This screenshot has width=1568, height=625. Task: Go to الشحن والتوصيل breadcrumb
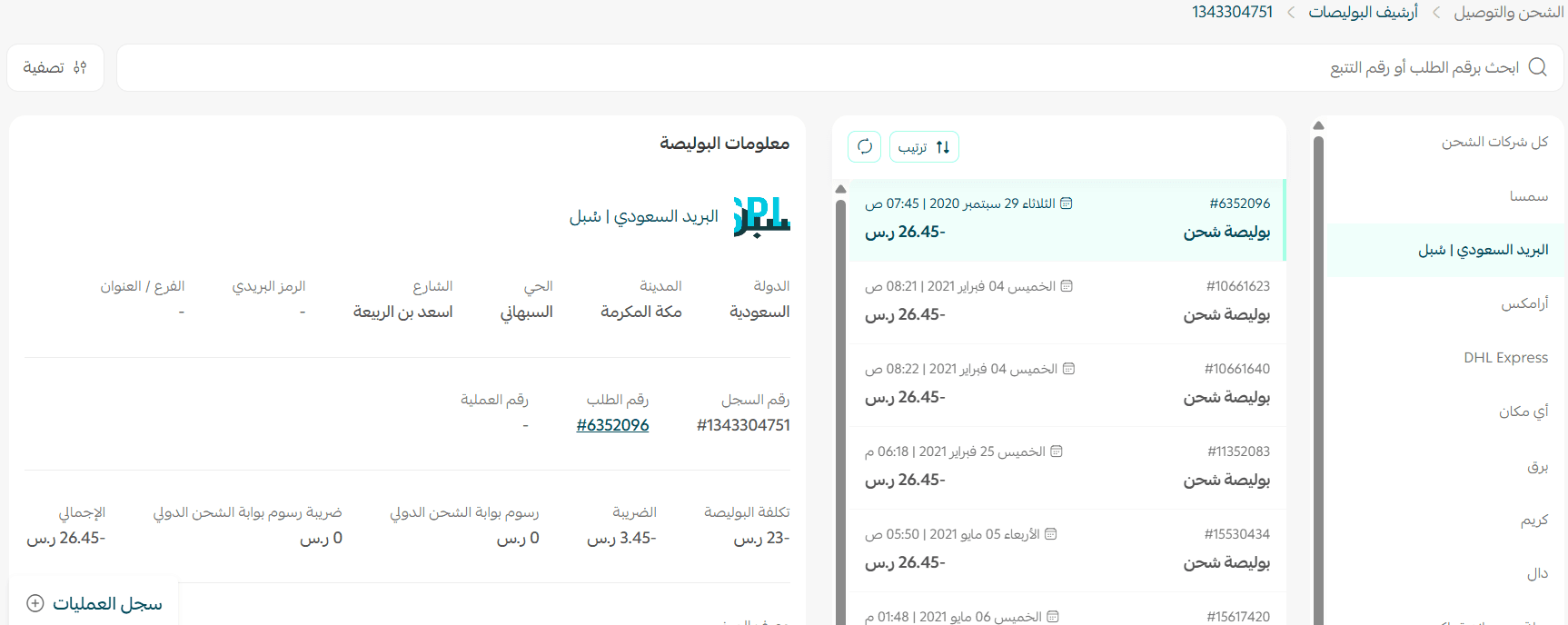pos(1508,12)
